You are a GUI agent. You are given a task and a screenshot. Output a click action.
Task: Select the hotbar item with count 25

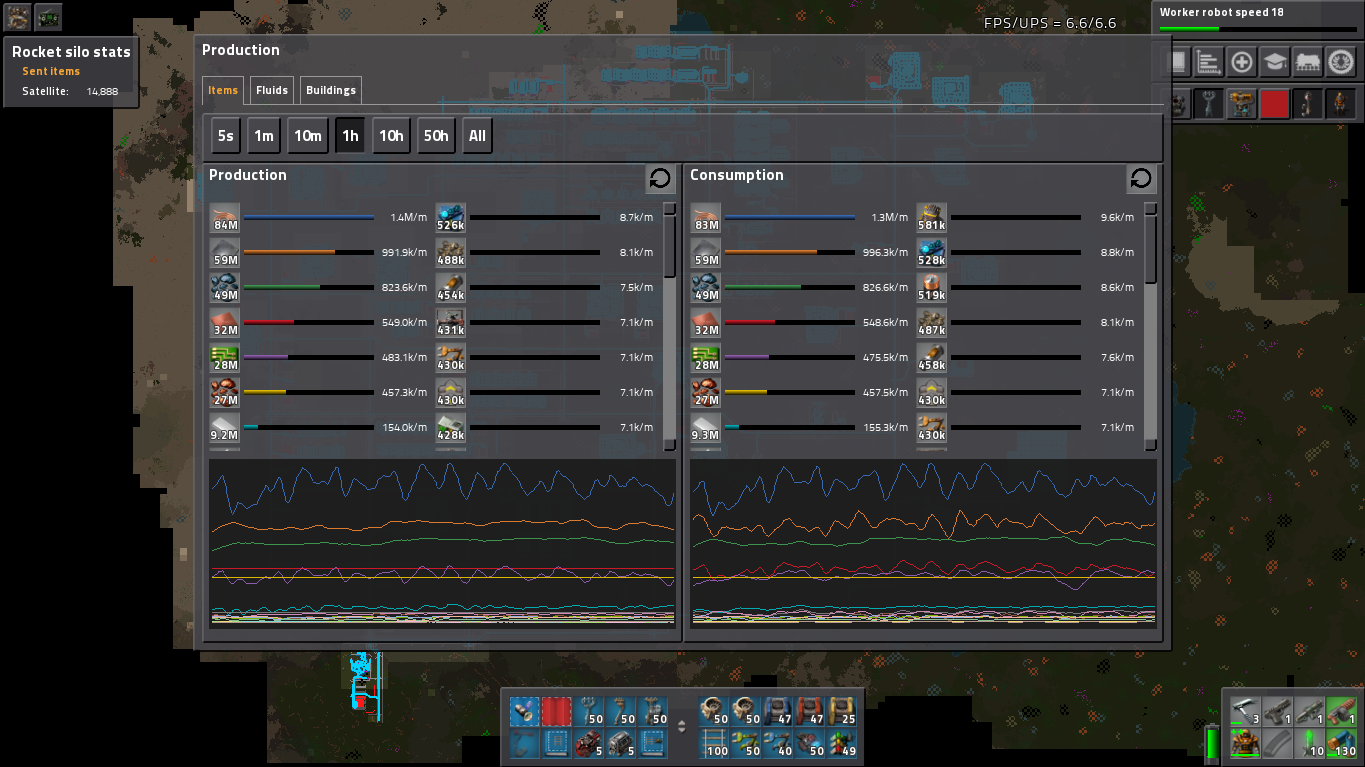[x=842, y=712]
